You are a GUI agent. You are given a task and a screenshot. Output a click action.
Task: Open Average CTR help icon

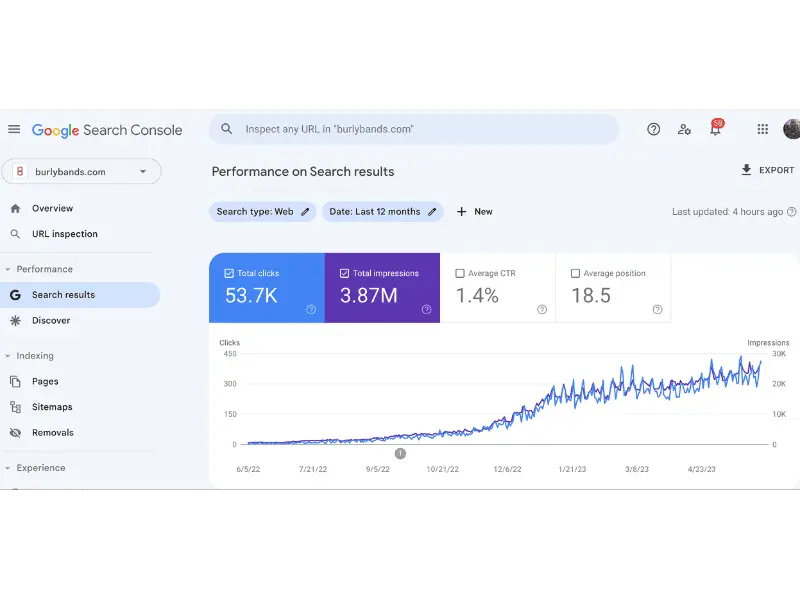point(542,309)
